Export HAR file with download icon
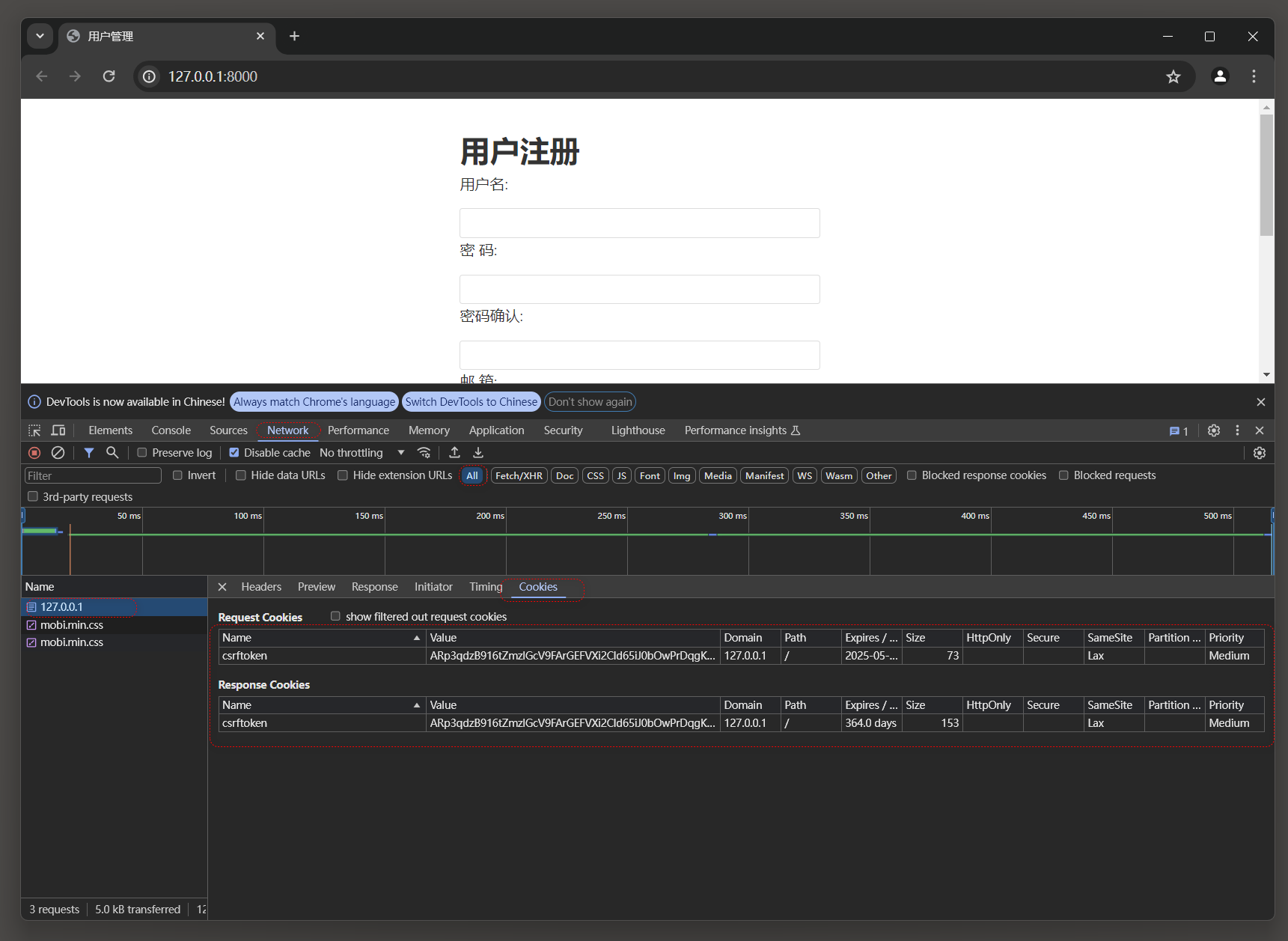The height and width of the screenshot is (941, 1288). [x=478, y=453]
